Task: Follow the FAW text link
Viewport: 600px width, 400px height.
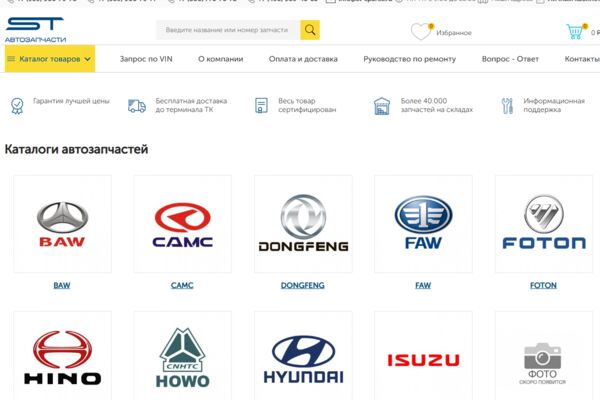Action: [x=423, y=285]
